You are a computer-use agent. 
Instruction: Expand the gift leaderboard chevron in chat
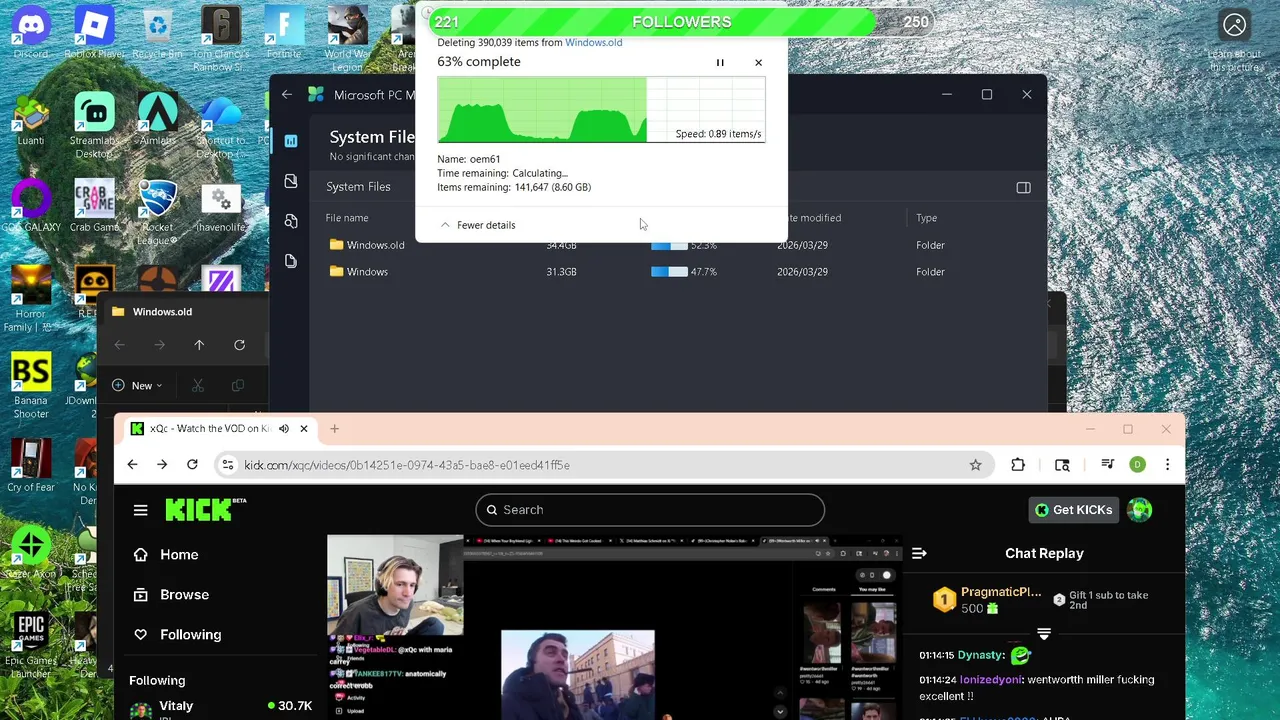pyautogui.click(x=1044, y=634)
